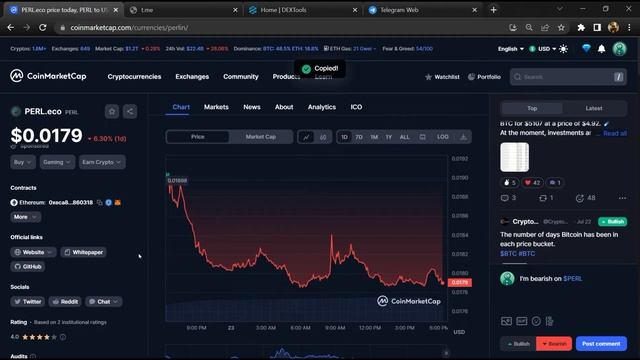Switch to the Telegram Web browser tab
This screenshot has width=640, height=360.
click(422, 10)
